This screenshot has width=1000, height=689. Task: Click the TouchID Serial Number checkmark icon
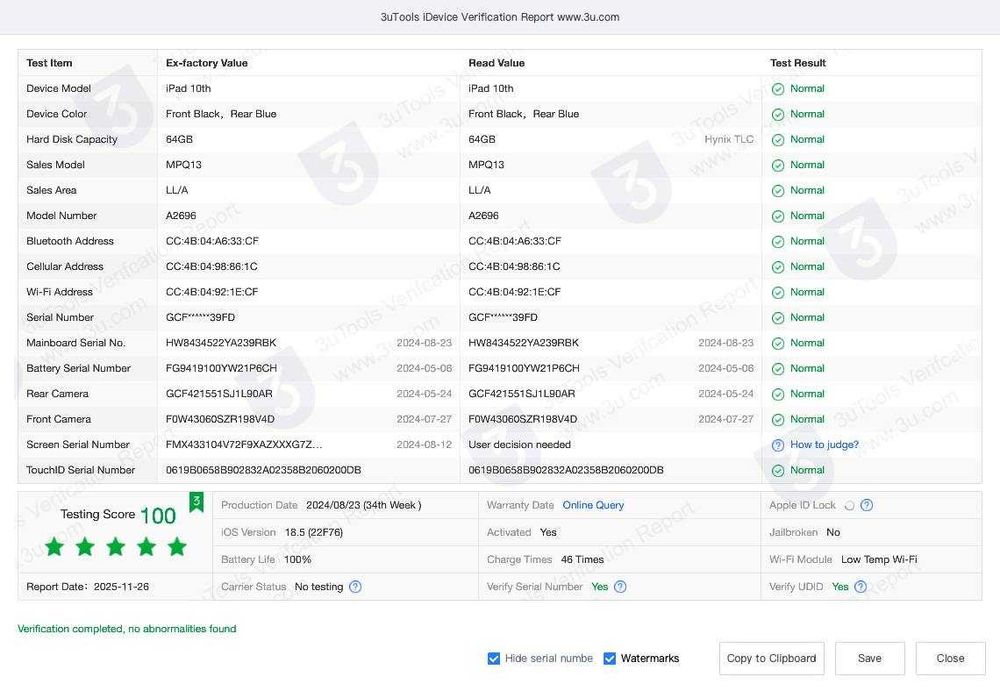[778, 470]
